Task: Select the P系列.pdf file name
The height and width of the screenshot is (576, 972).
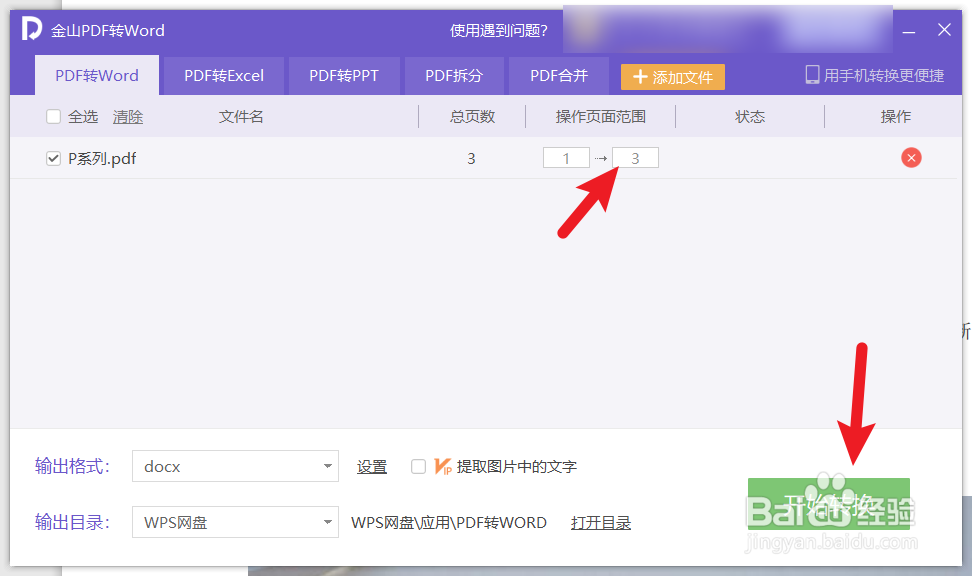Action: click(x=102, y=159)
